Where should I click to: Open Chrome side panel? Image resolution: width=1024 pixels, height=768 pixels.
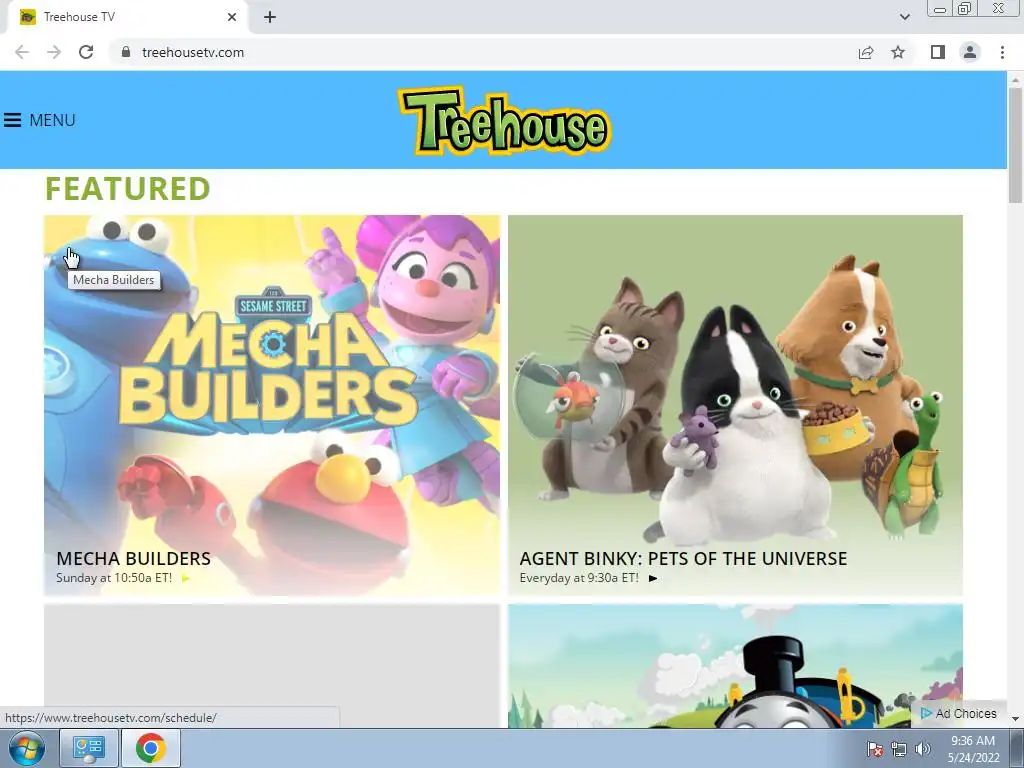click(938, 52)
